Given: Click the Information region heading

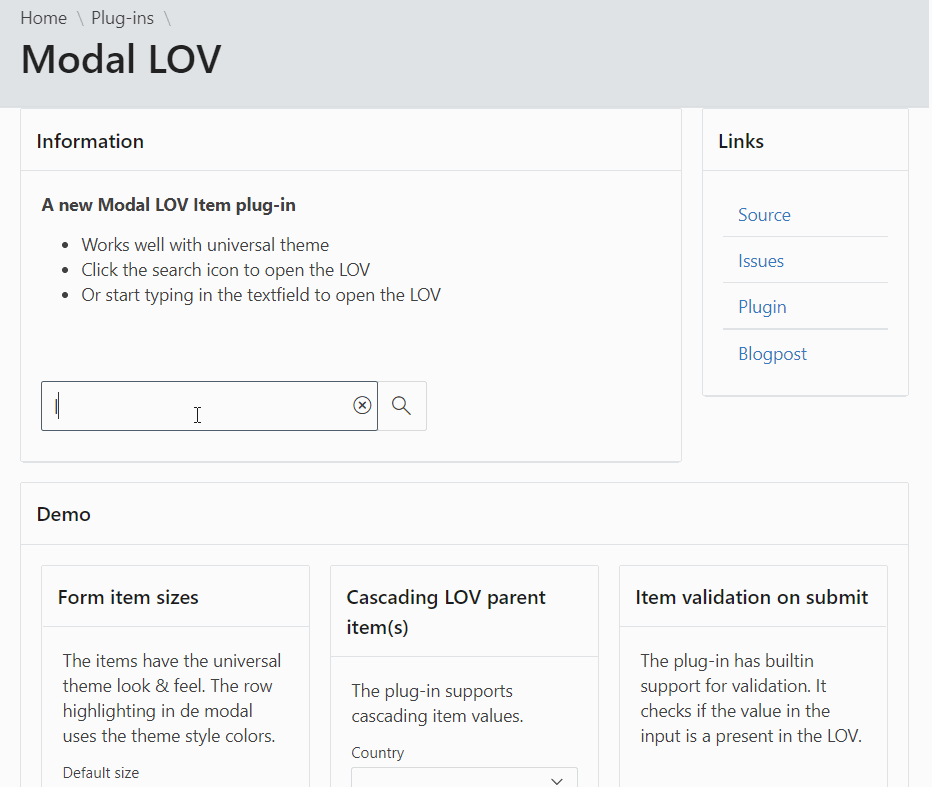Looking at the screenshot, I should click(90, 141).
